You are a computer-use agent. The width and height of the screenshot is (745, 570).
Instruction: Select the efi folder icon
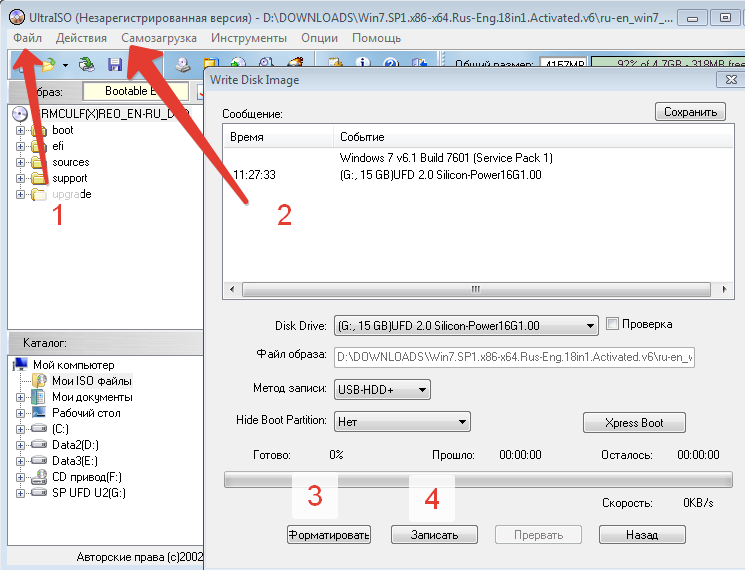click(x=38, y=146)
